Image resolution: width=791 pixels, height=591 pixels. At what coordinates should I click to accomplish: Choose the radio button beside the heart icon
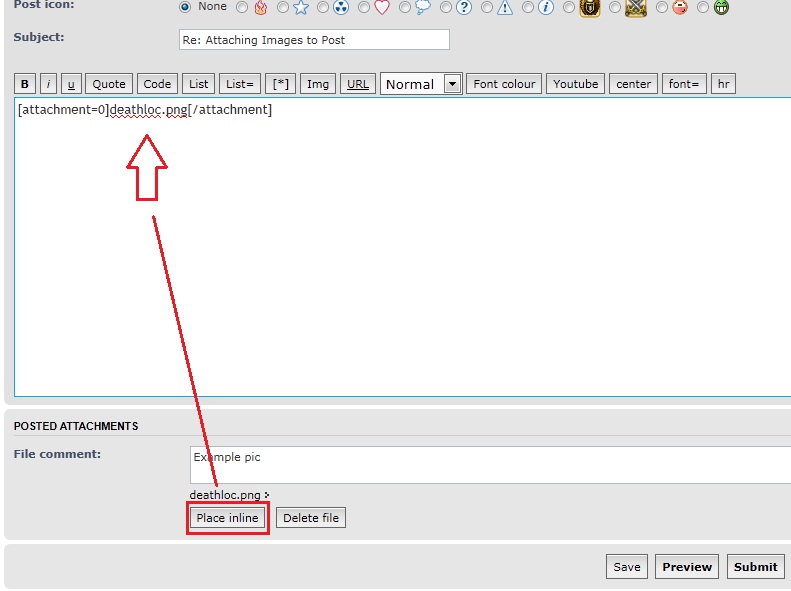[364, 7]
